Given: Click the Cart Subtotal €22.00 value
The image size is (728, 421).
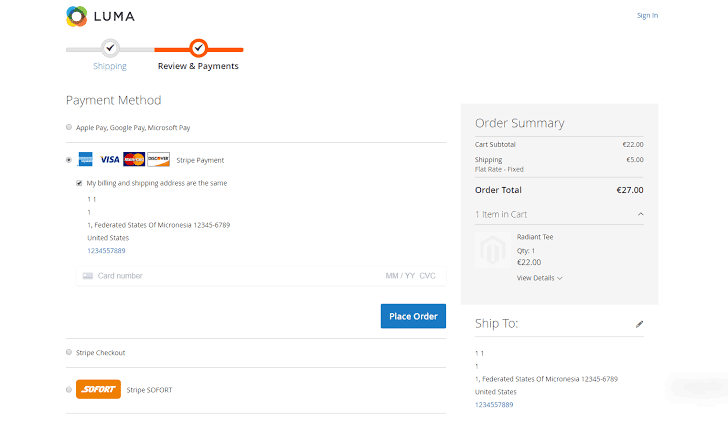Looking at the screenshot, I should tap(633, 144).
